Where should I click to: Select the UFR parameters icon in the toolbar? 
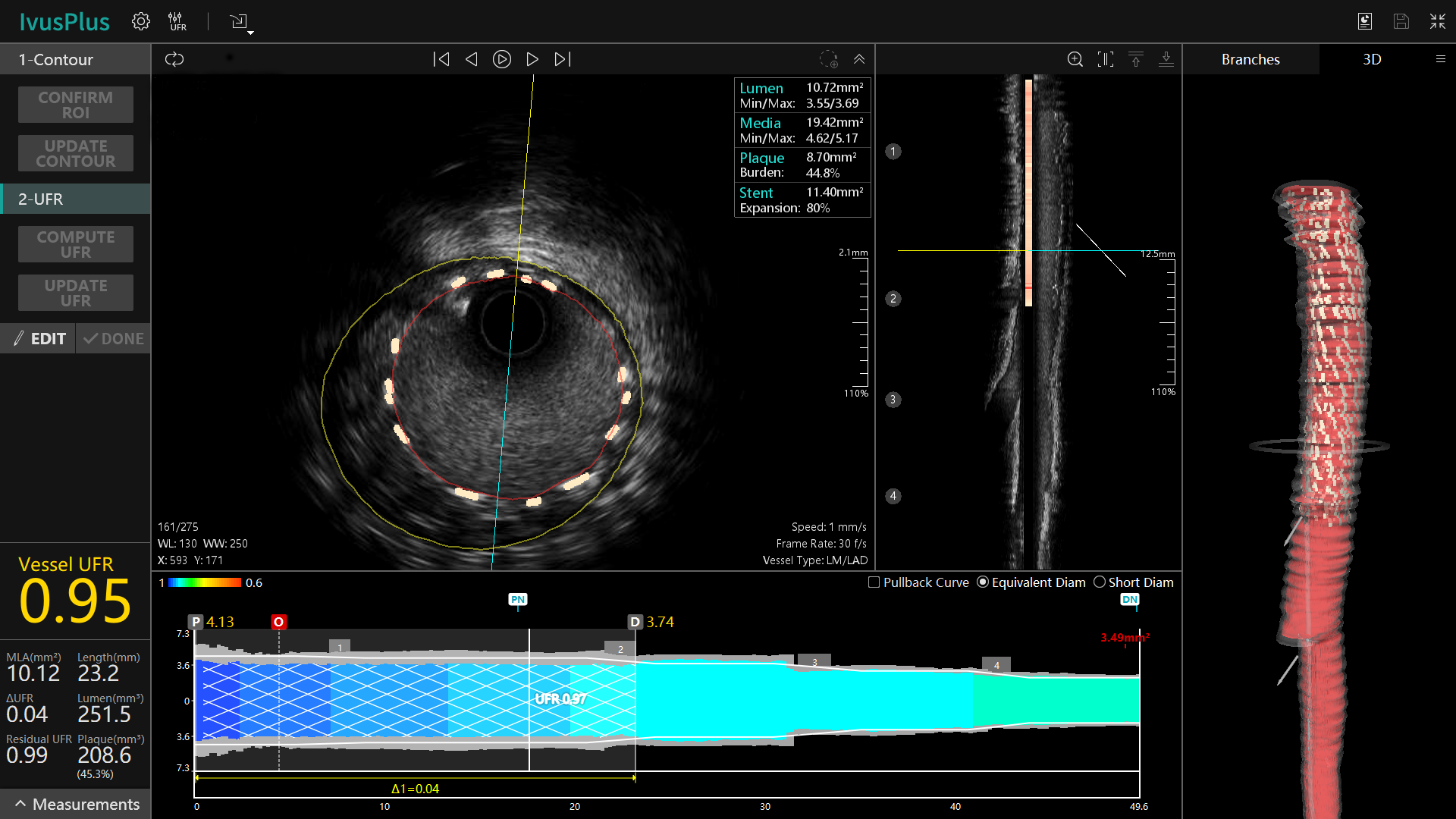[x=177, y=21]
